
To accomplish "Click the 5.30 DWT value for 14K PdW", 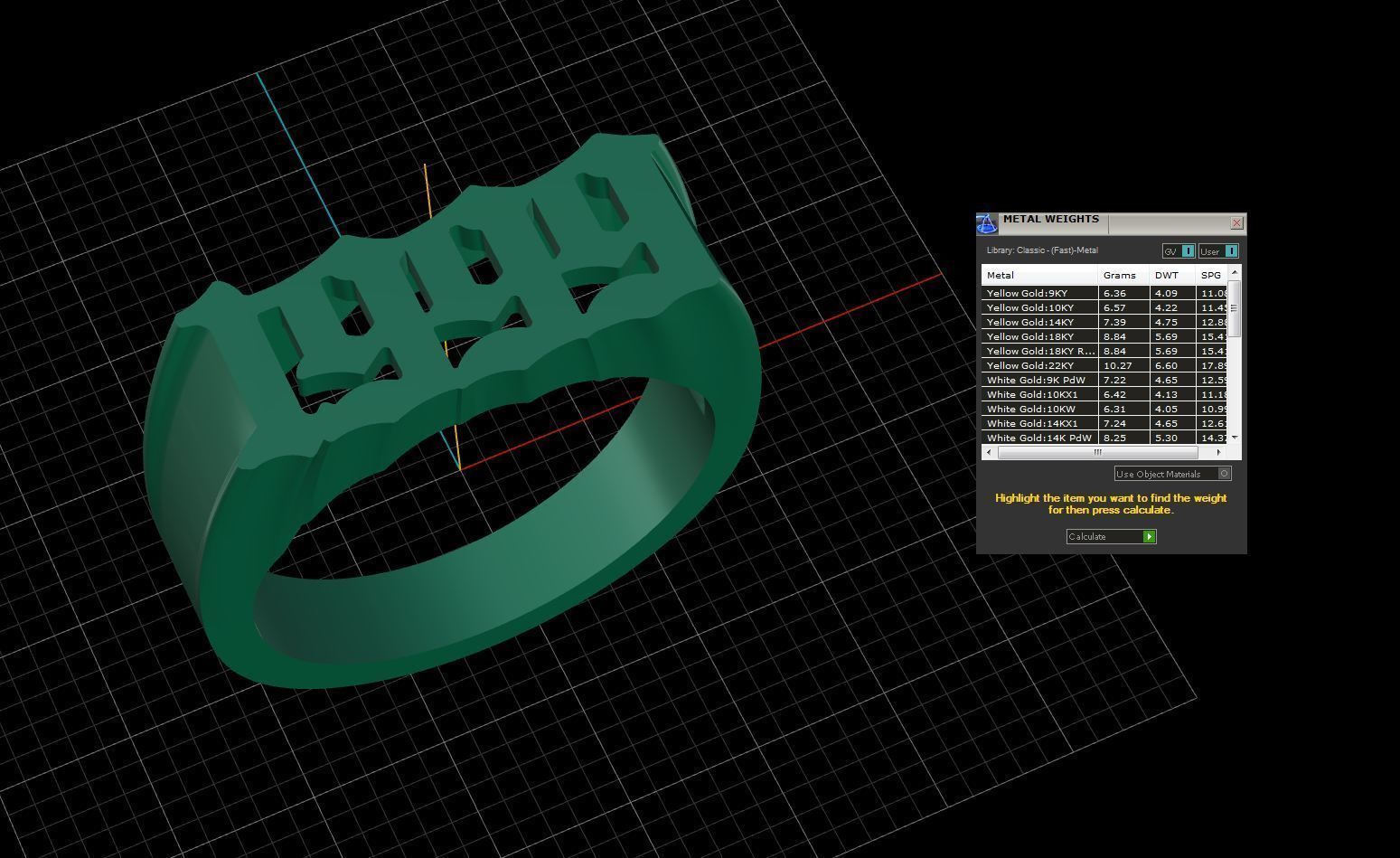I will (x=1166, y=438).
